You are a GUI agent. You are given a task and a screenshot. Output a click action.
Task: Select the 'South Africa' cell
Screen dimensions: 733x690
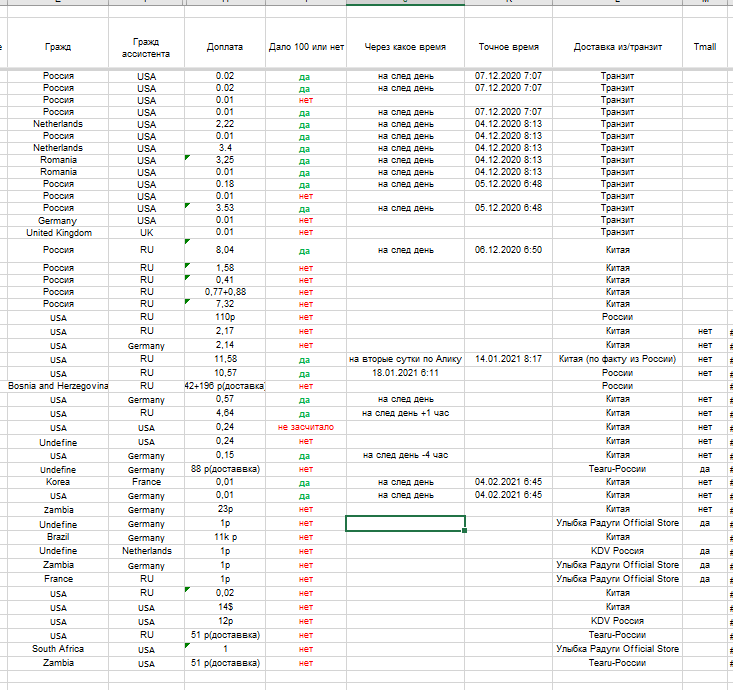point(58,649)
